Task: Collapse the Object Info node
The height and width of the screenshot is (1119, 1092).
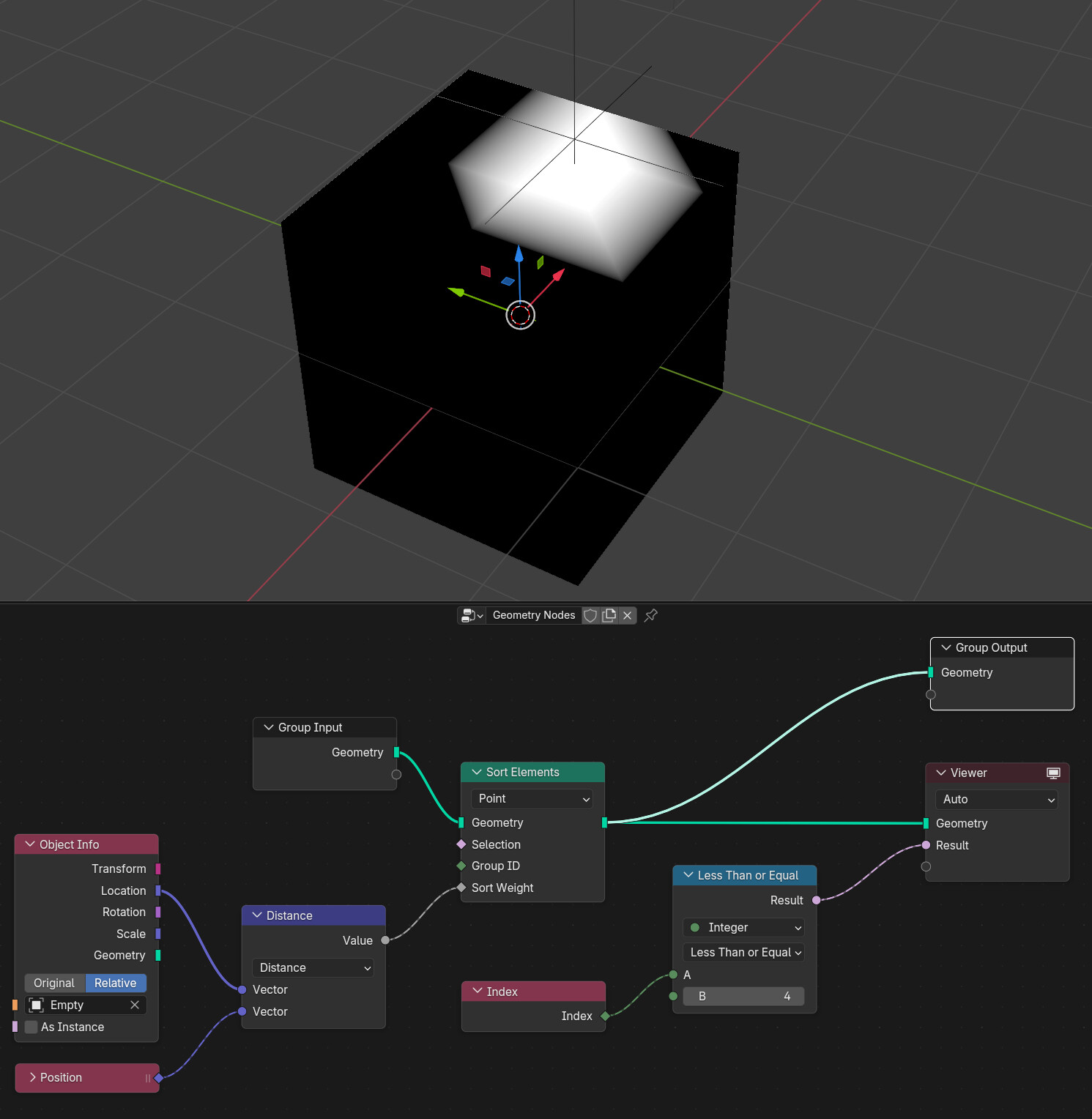Action: coord(30,844)
